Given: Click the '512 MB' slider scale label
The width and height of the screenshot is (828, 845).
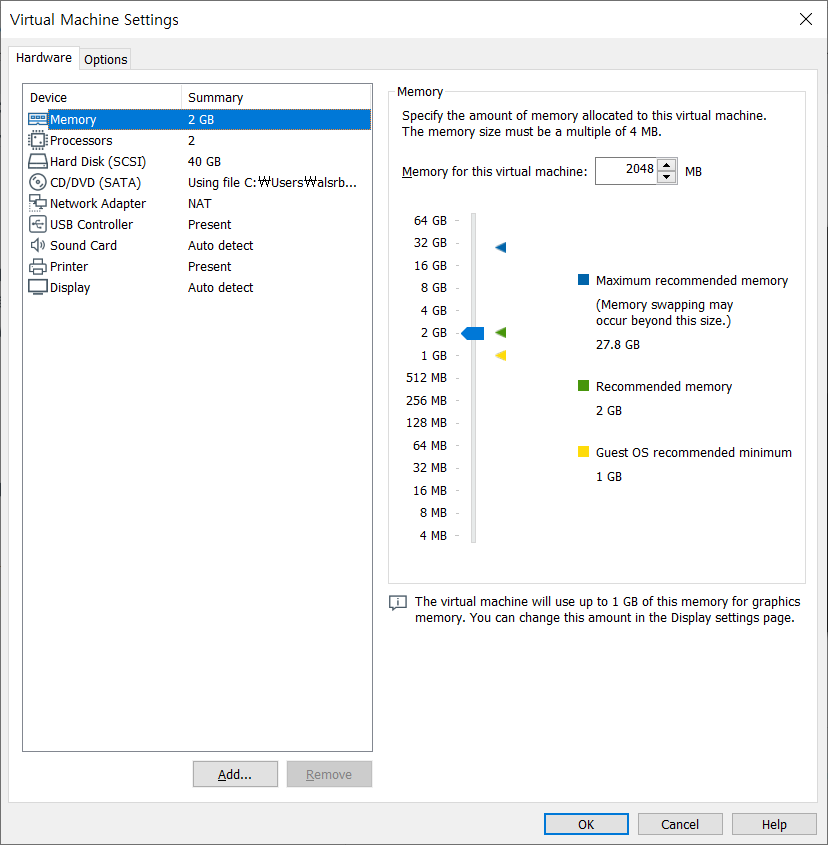Looking at the screenshot, I should [x=426, y=378].
